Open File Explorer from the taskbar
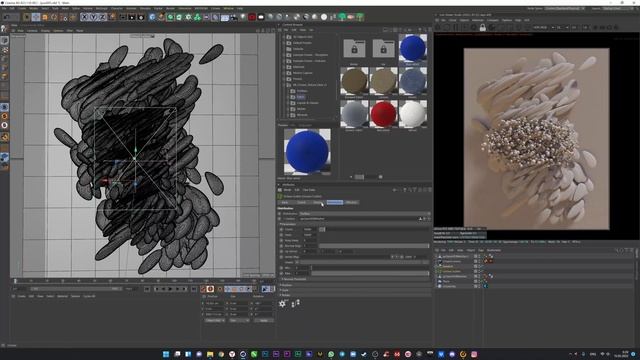The image size is (640, 360). (210, 354)
